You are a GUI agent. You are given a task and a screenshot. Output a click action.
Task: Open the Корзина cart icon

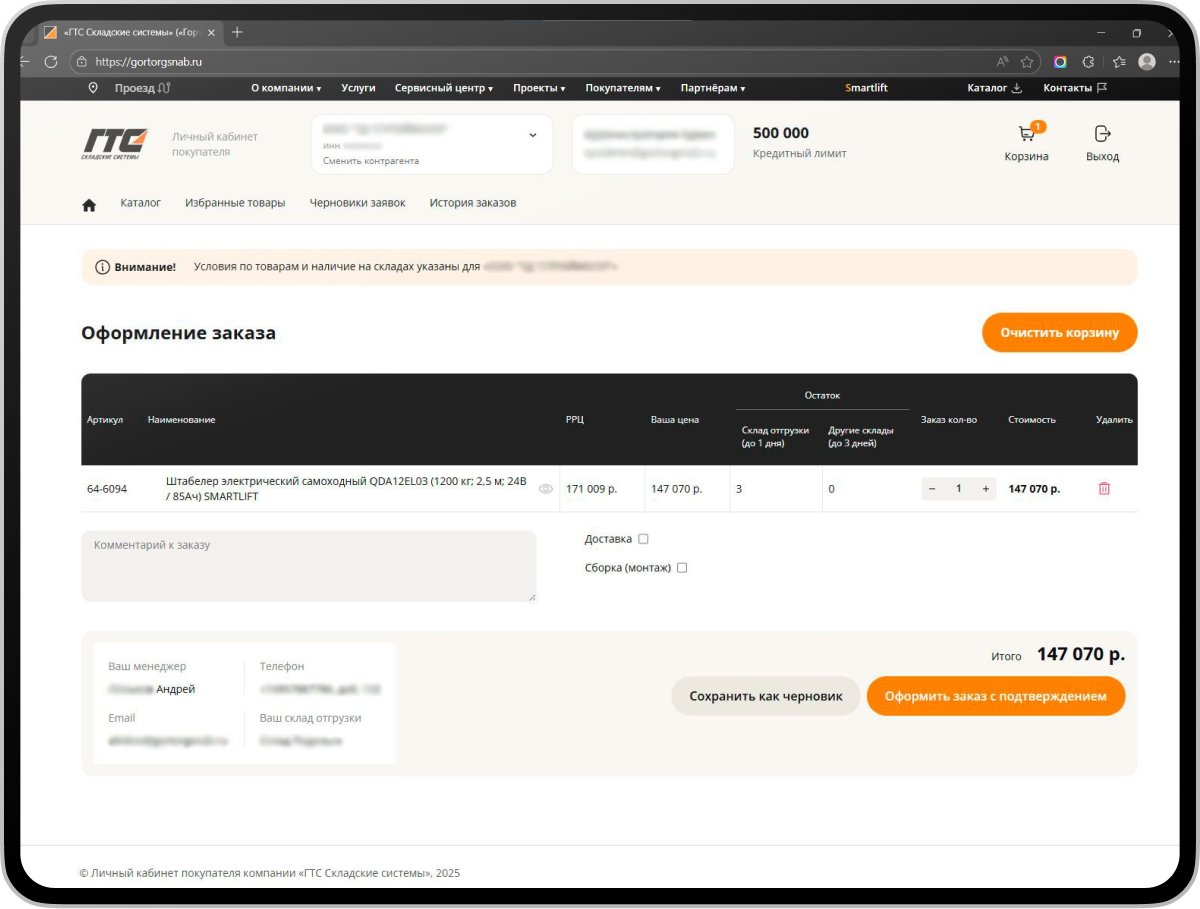pos(1026,135)
